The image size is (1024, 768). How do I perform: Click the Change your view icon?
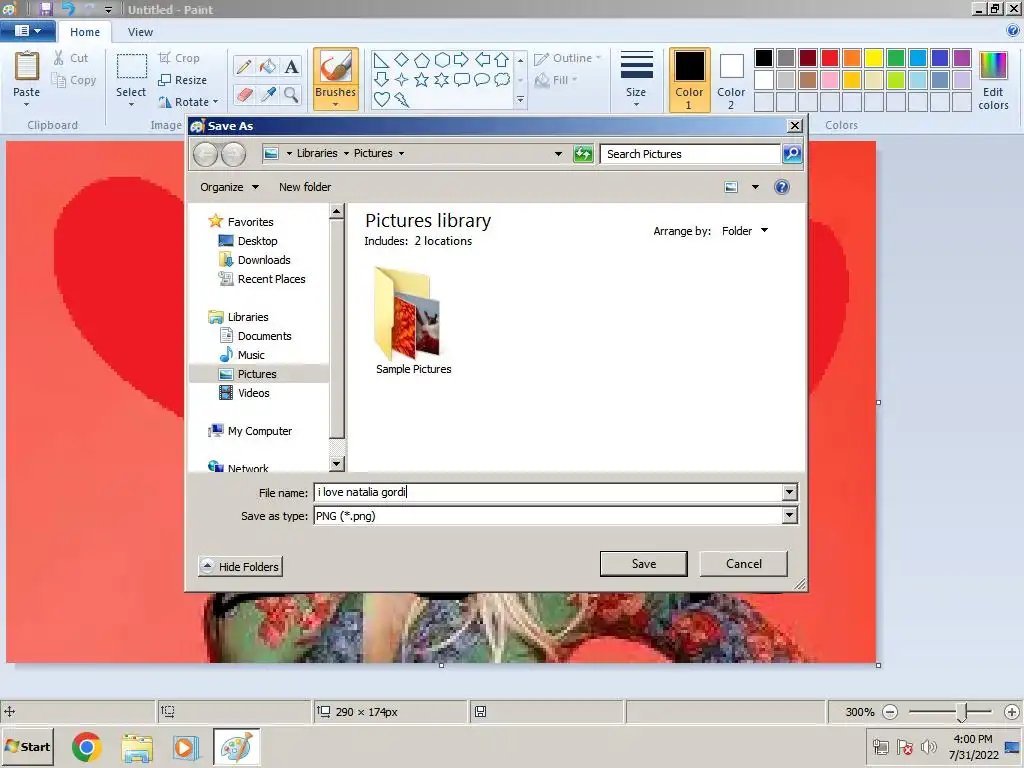(731, 187)
